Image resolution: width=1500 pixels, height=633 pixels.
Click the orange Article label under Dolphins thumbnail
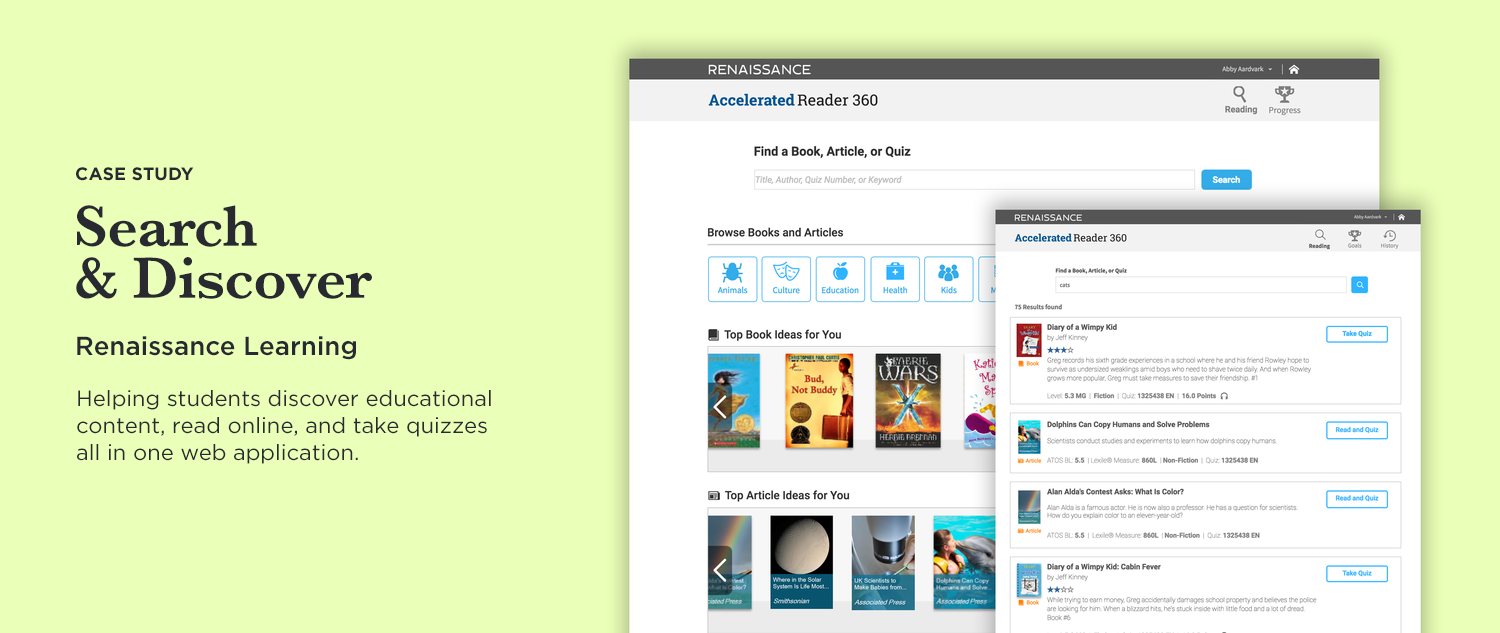[1029, 461]
